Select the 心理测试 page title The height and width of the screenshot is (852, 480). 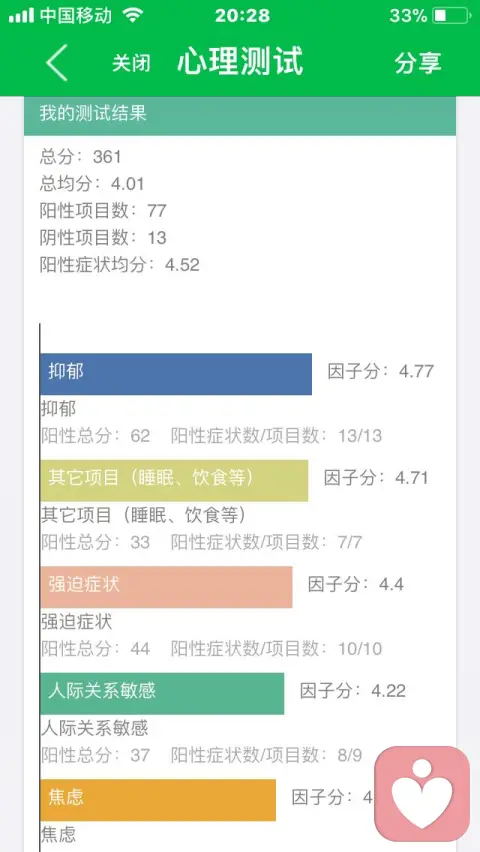[x=240, y=61]
